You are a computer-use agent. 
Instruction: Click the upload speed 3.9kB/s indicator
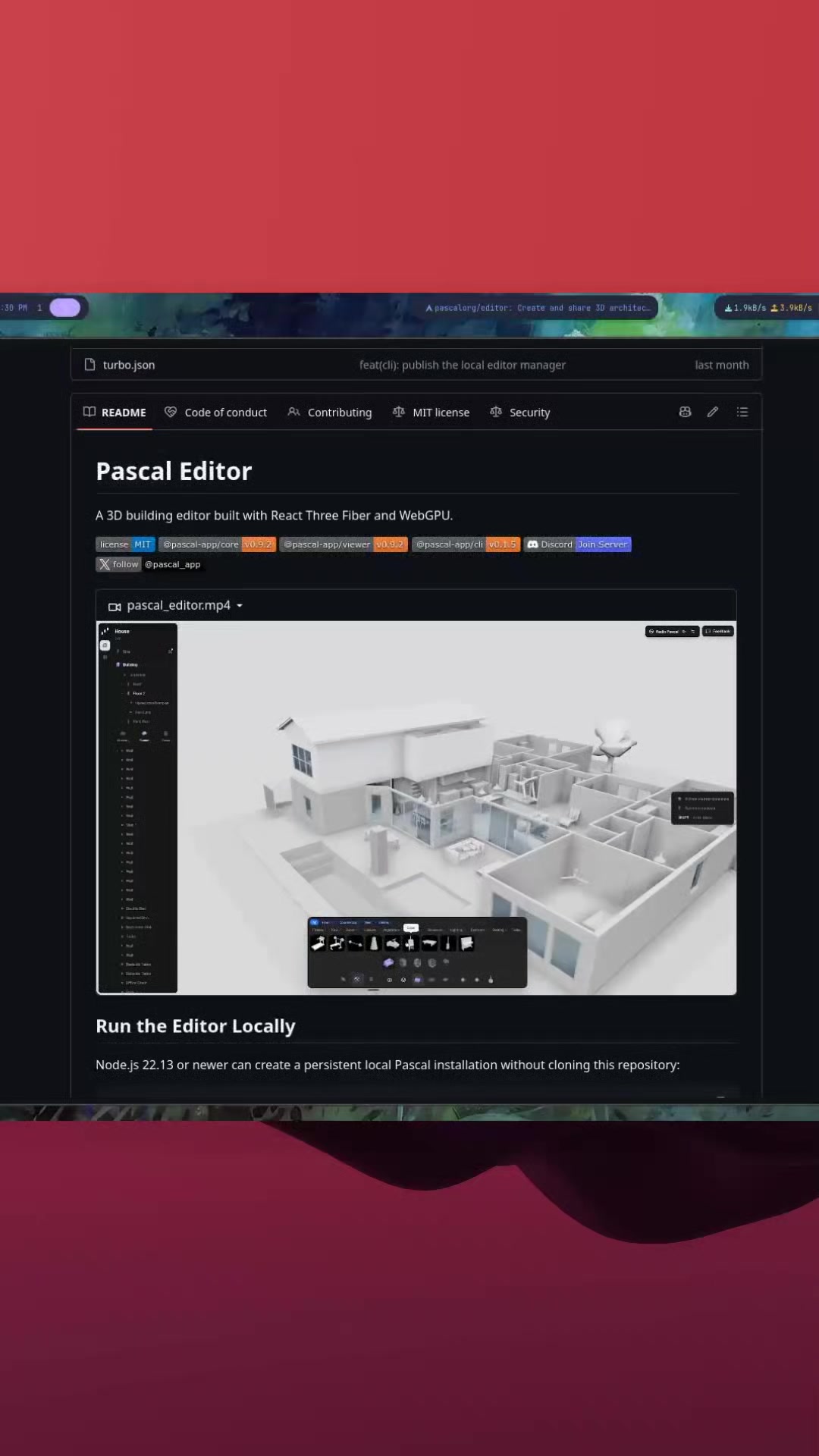pyautogui.click(x=792, y=308)
